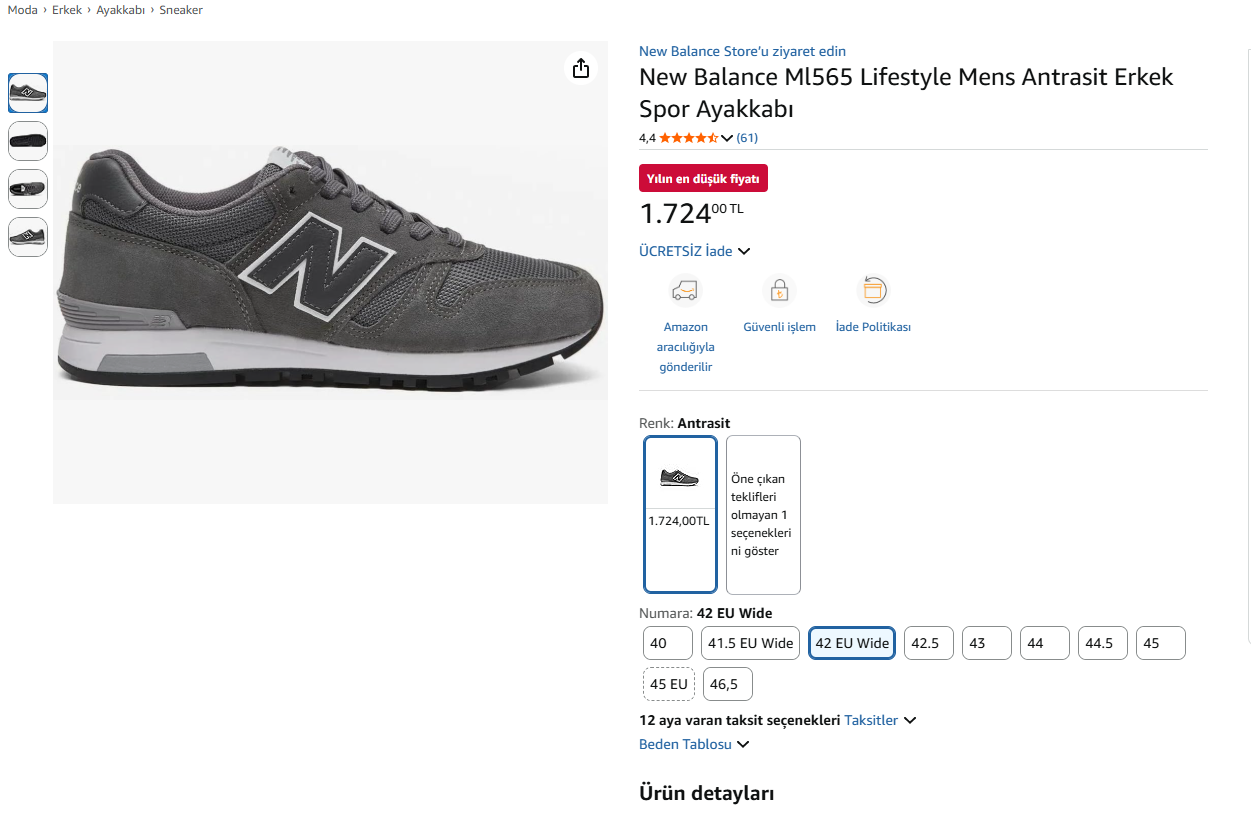
Task: Click the Güvenli işlem lock icon
Action: point(779,291)
